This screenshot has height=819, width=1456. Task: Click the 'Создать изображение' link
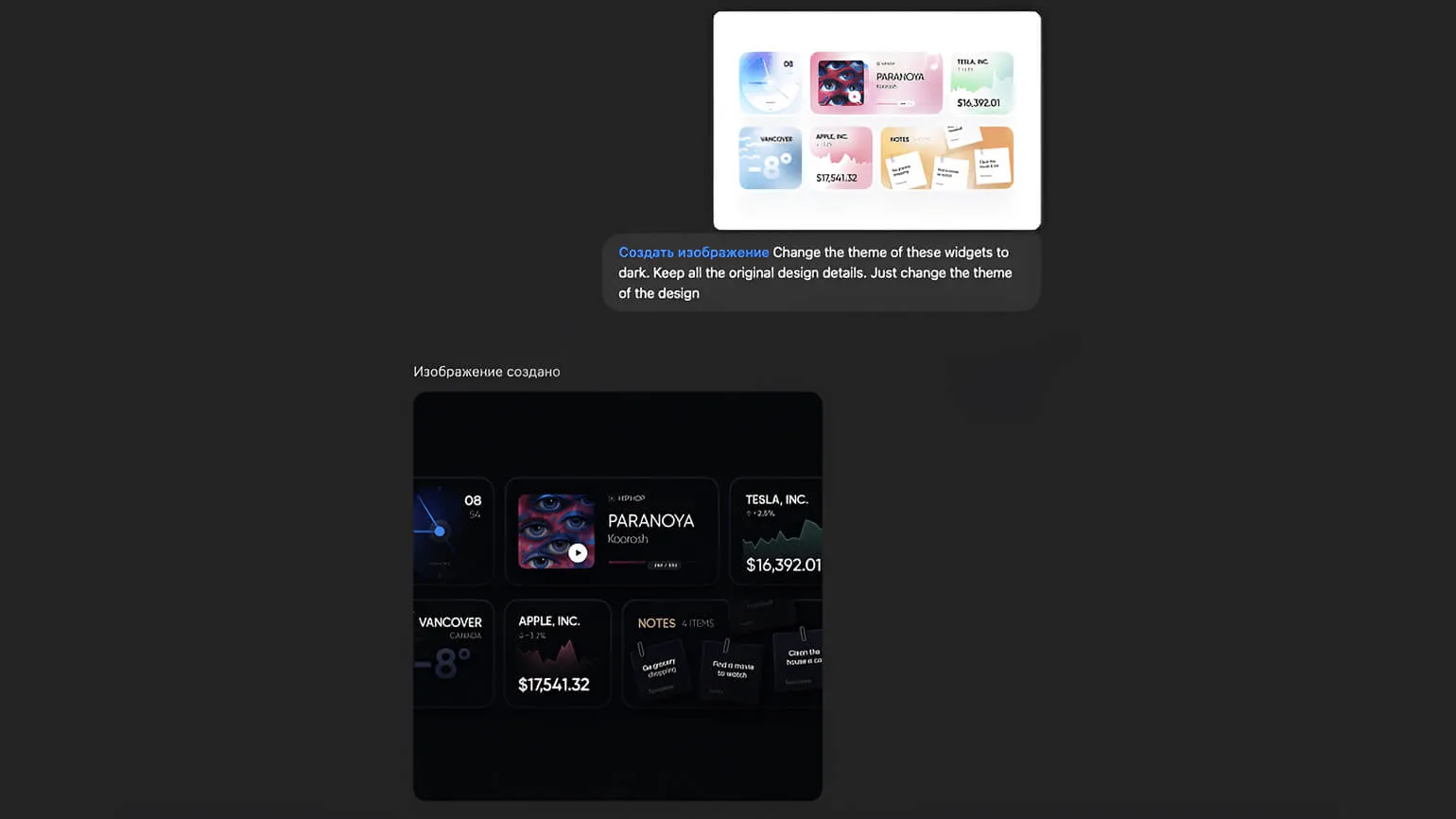pos(693,253)
